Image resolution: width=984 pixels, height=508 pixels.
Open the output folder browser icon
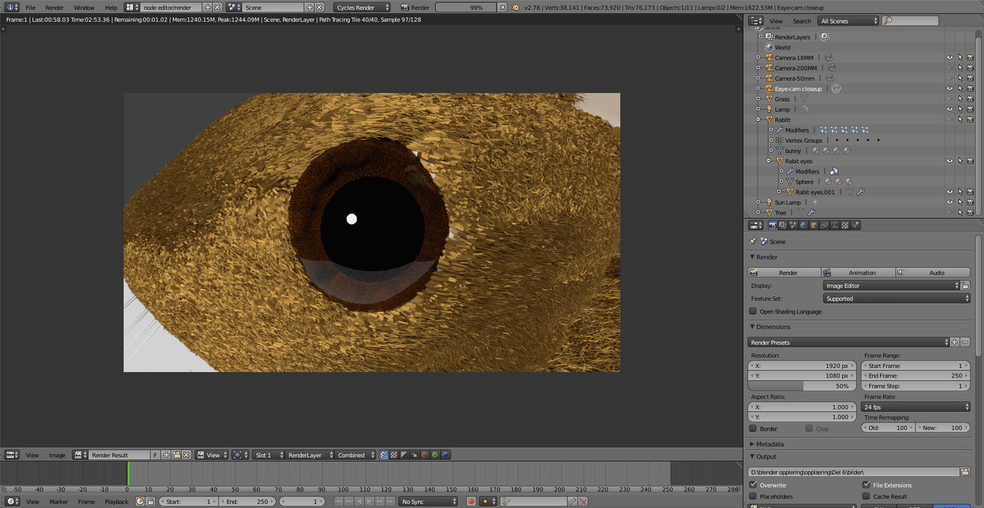click(x=965, y=471)
